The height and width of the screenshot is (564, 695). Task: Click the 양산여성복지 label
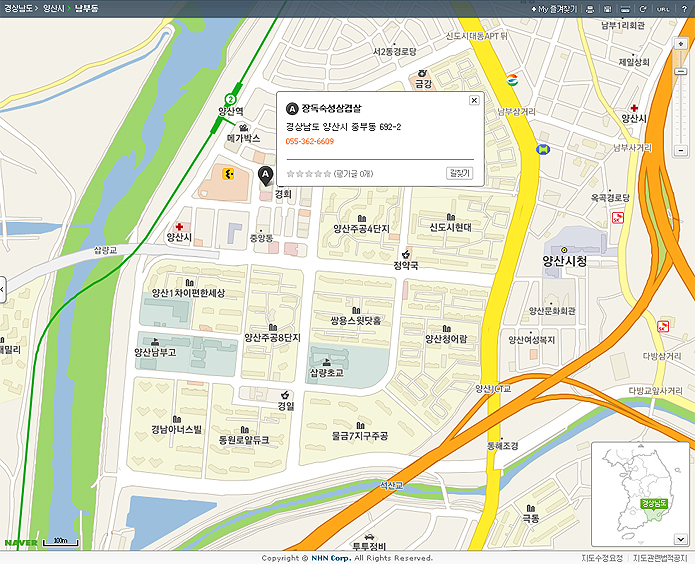[531, 340]
